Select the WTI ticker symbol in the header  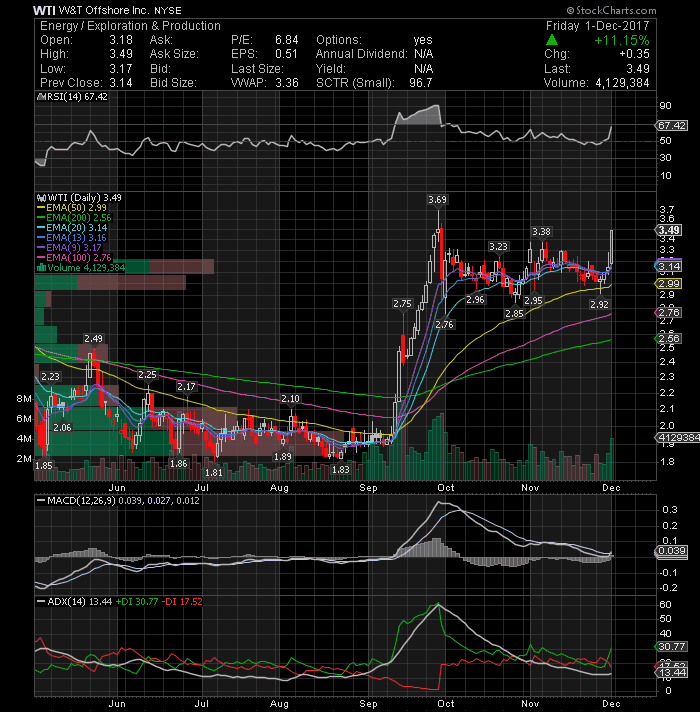point(44,10)
